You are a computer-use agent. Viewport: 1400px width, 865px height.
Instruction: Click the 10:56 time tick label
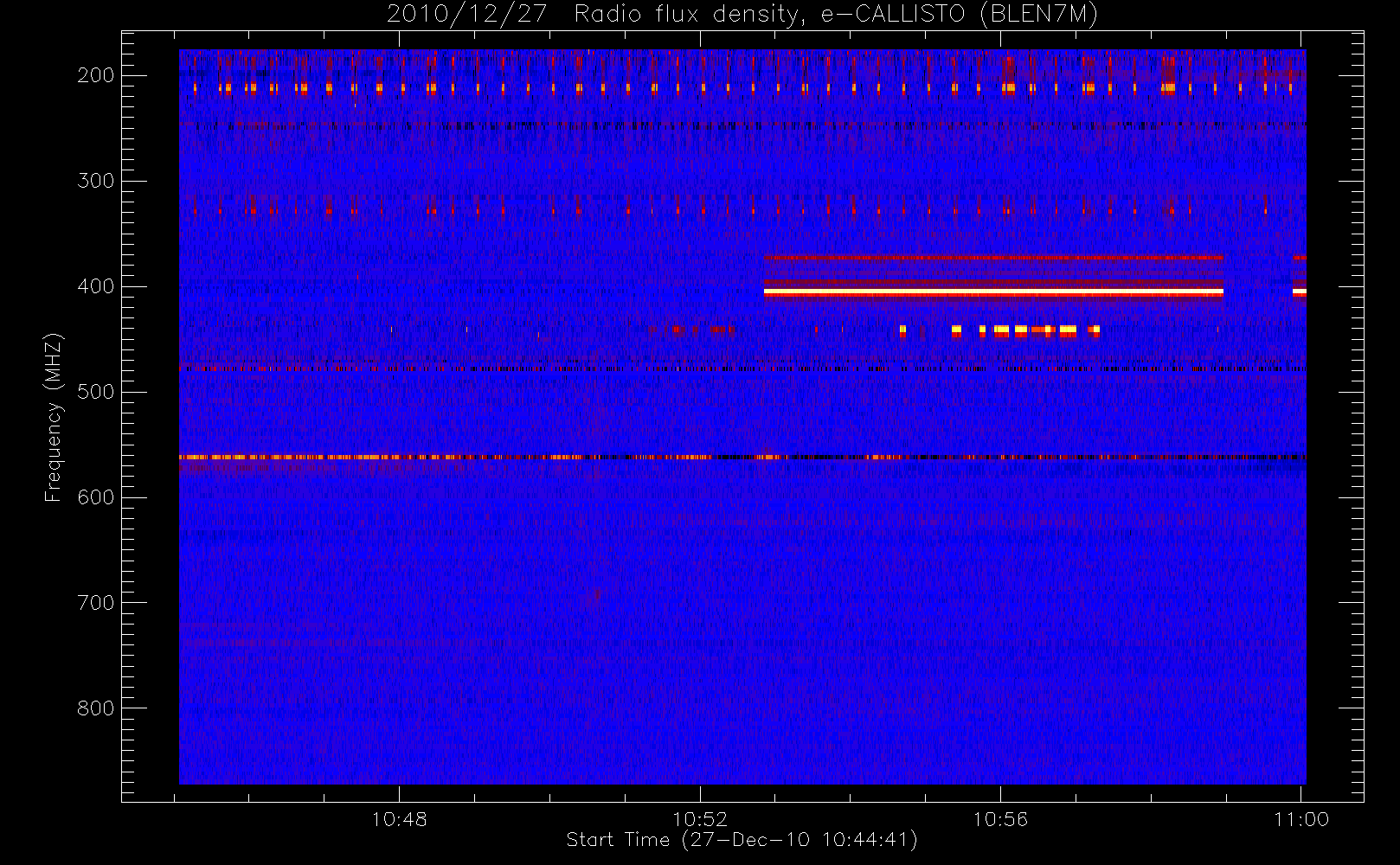tap(1000, 819)
